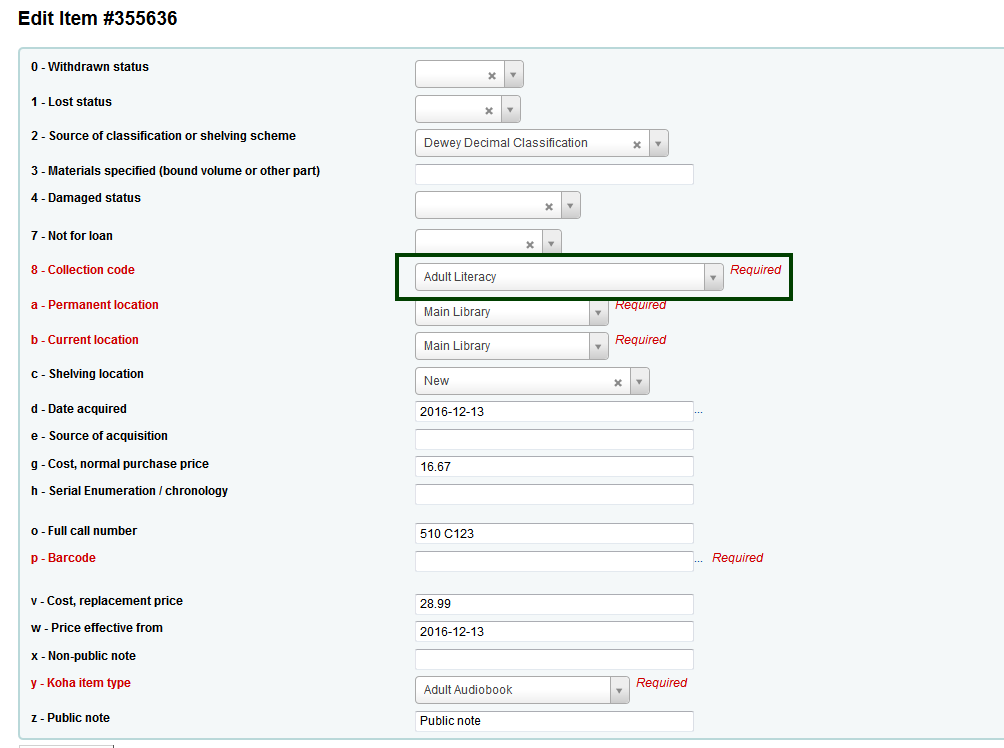This screenshot has height=748, width=1004.
Task: Click the Source of acquisition field
Action: (553, 440)
